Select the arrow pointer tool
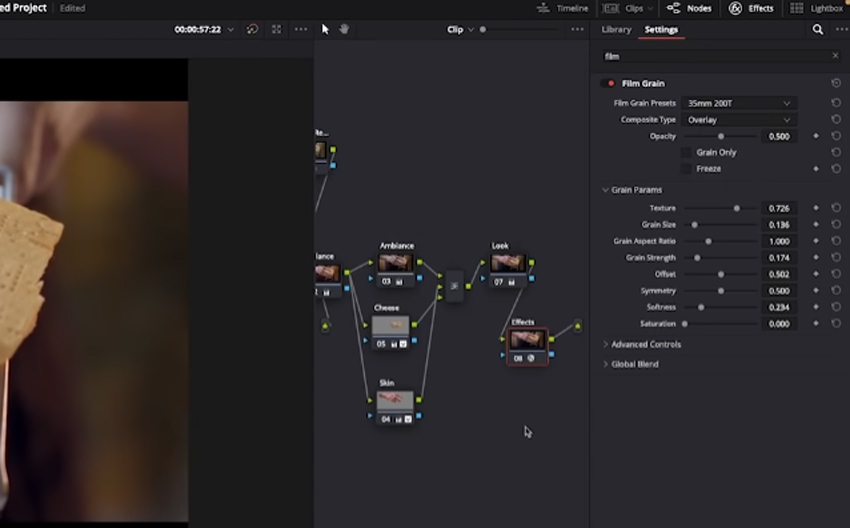850x528 pixels. click(x=325, y=29)
